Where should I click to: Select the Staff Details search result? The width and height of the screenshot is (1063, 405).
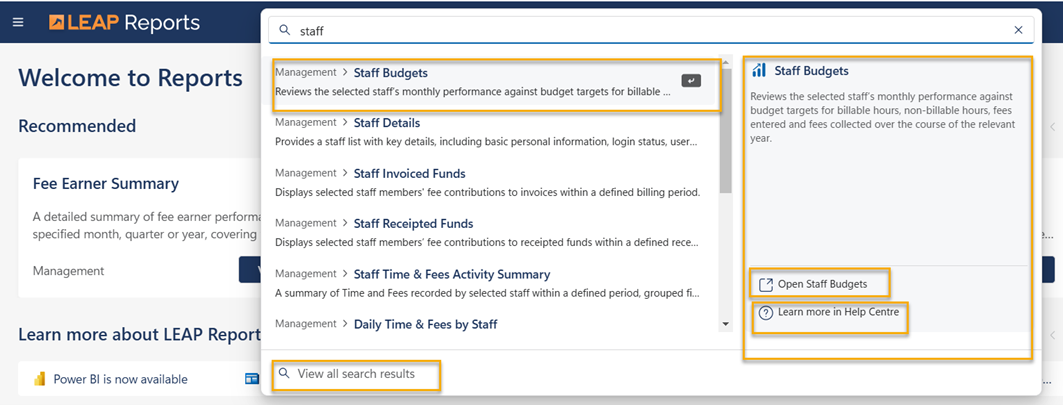pos(386,123)
